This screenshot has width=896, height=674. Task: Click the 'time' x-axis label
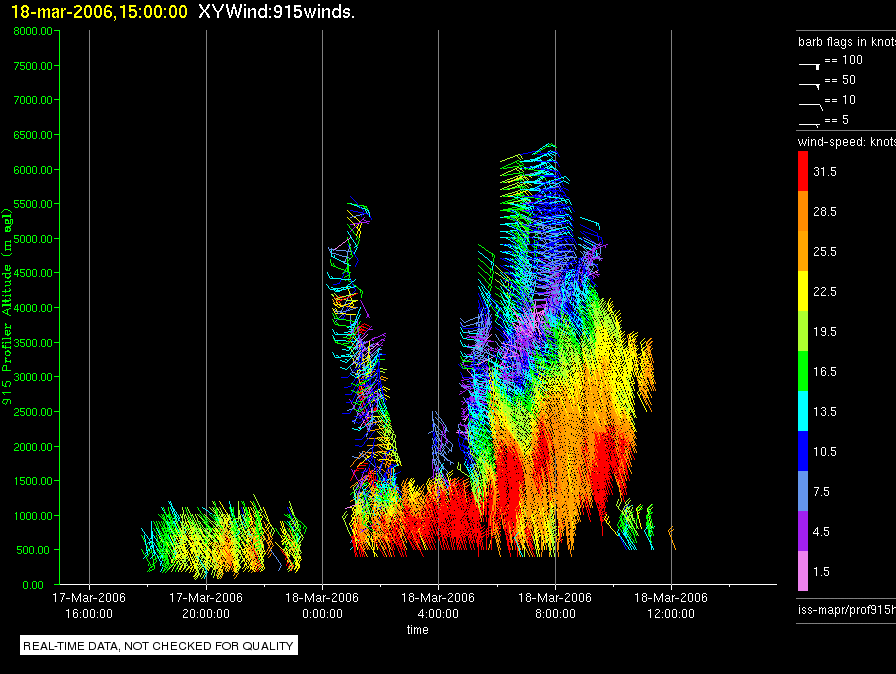click(417, 629)
